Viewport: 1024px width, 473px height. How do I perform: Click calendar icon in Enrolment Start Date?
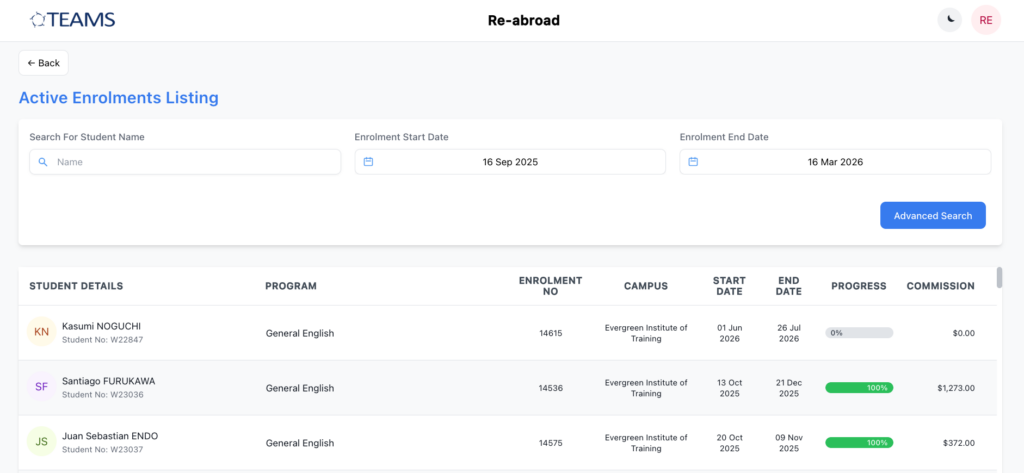(368, 162)
